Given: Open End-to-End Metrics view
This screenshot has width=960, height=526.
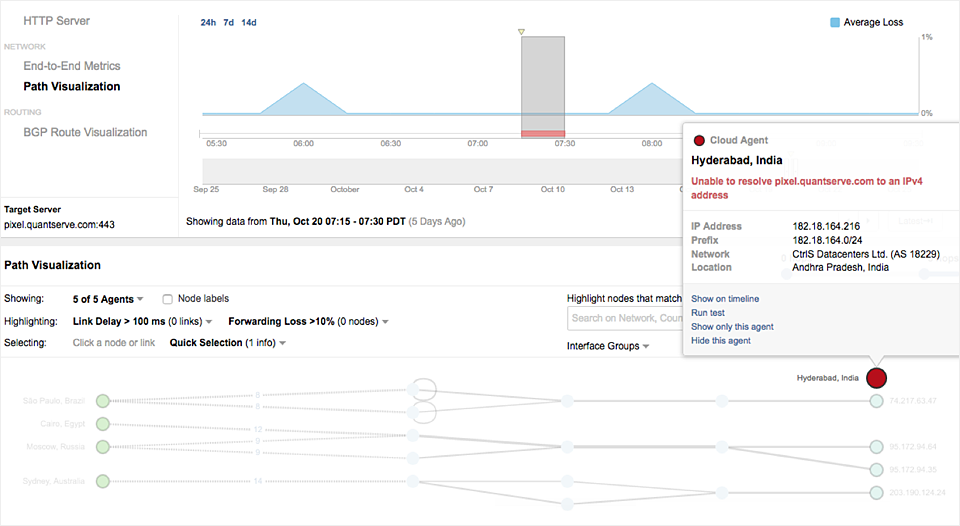Looking at the screenshot, I should 72,66.
